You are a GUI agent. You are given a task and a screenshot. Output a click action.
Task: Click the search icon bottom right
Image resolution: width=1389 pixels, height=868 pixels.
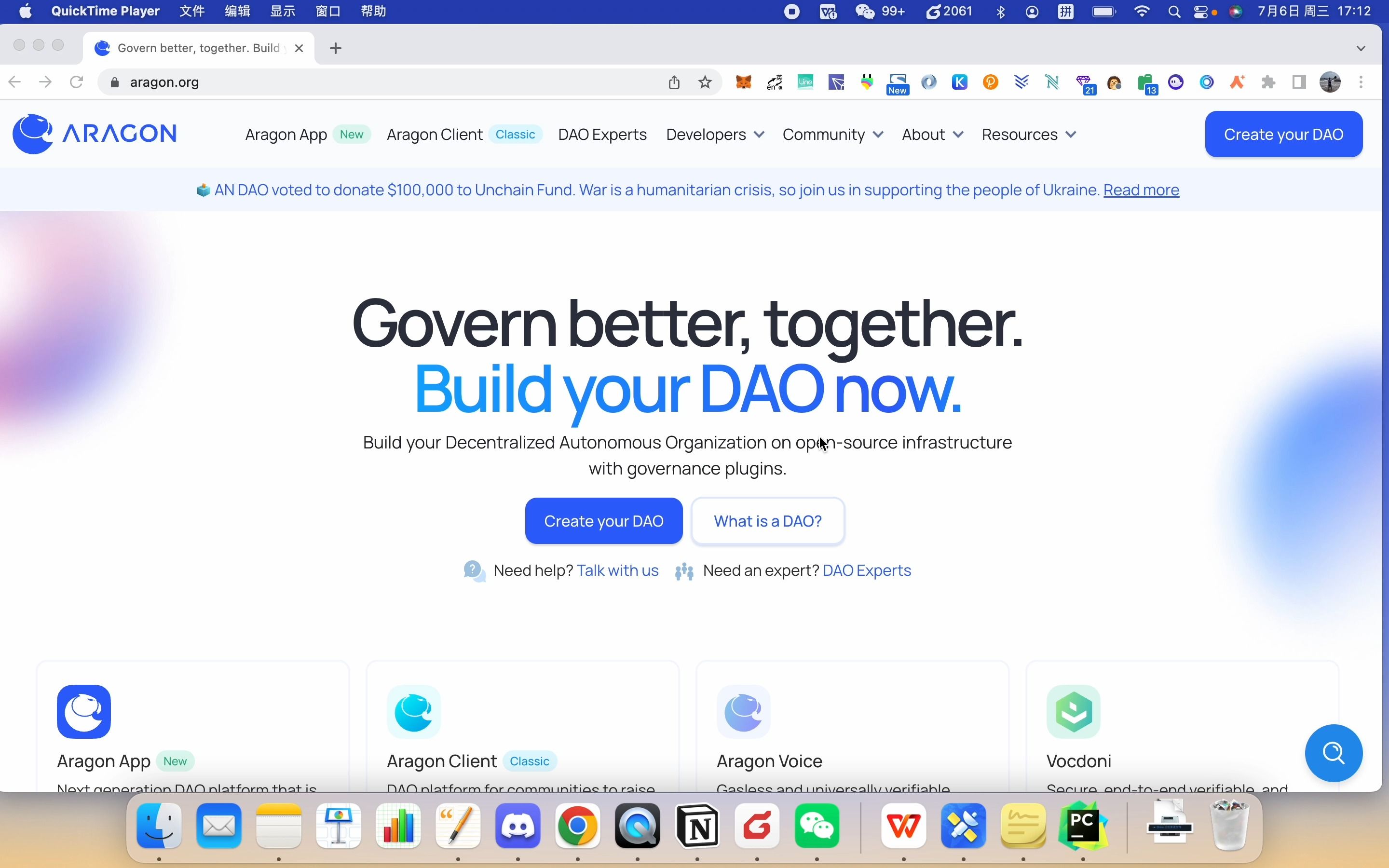(1334, 753)
